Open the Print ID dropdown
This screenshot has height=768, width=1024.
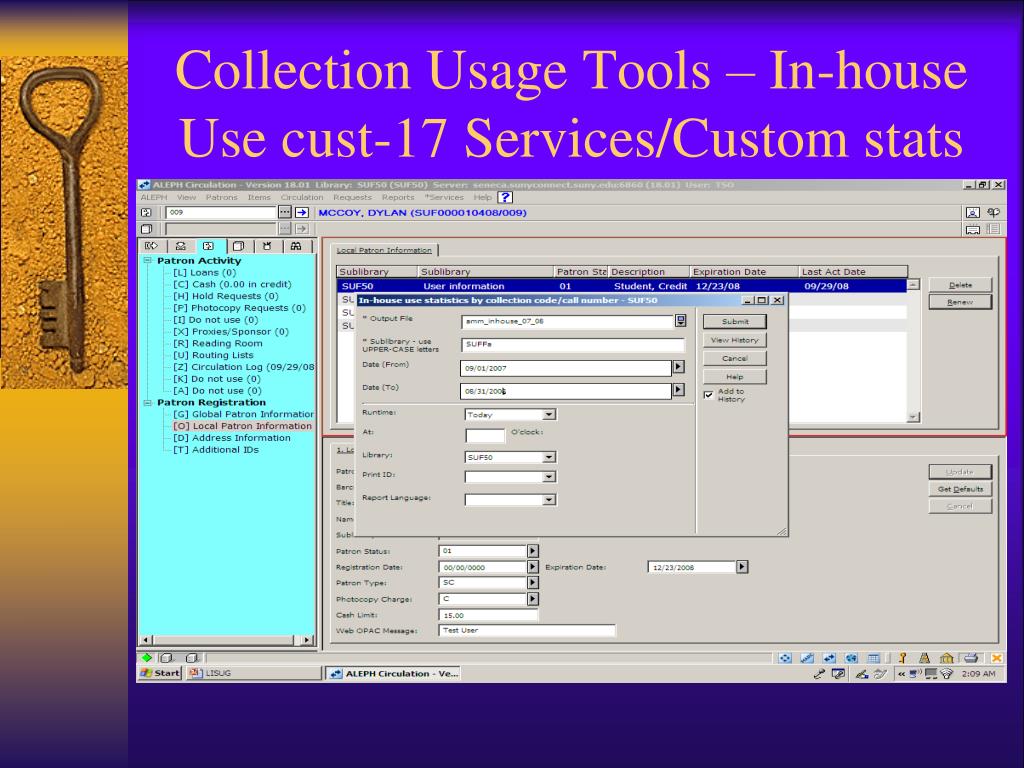549,477
